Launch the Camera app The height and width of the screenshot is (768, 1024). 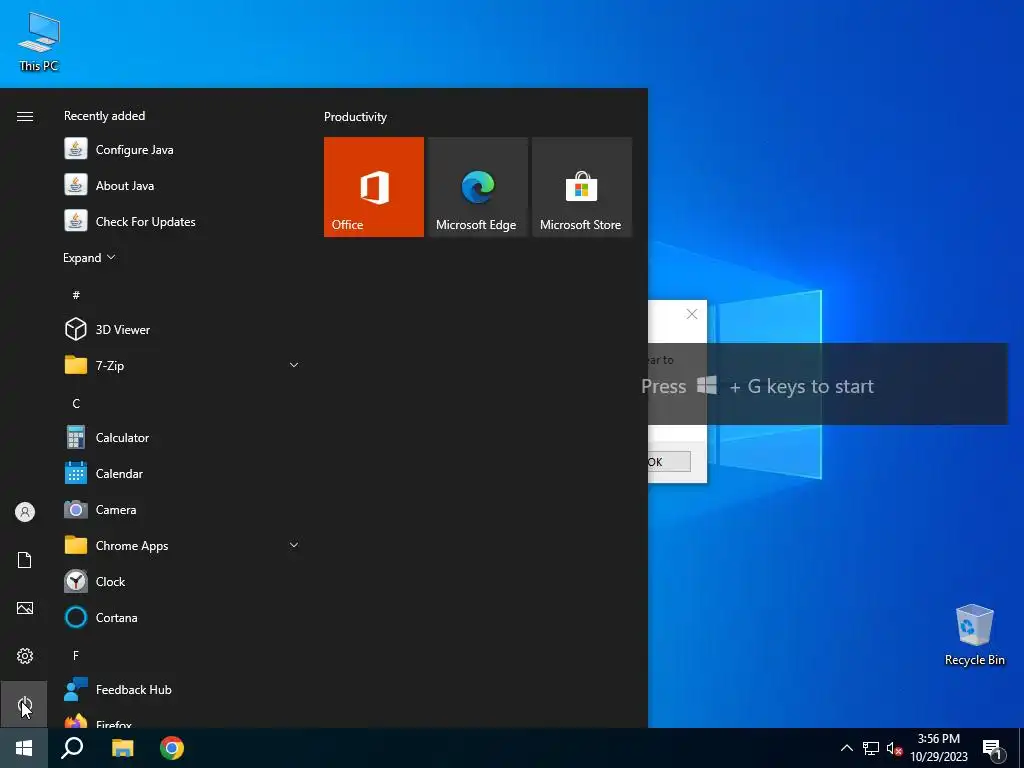(183, 509)
